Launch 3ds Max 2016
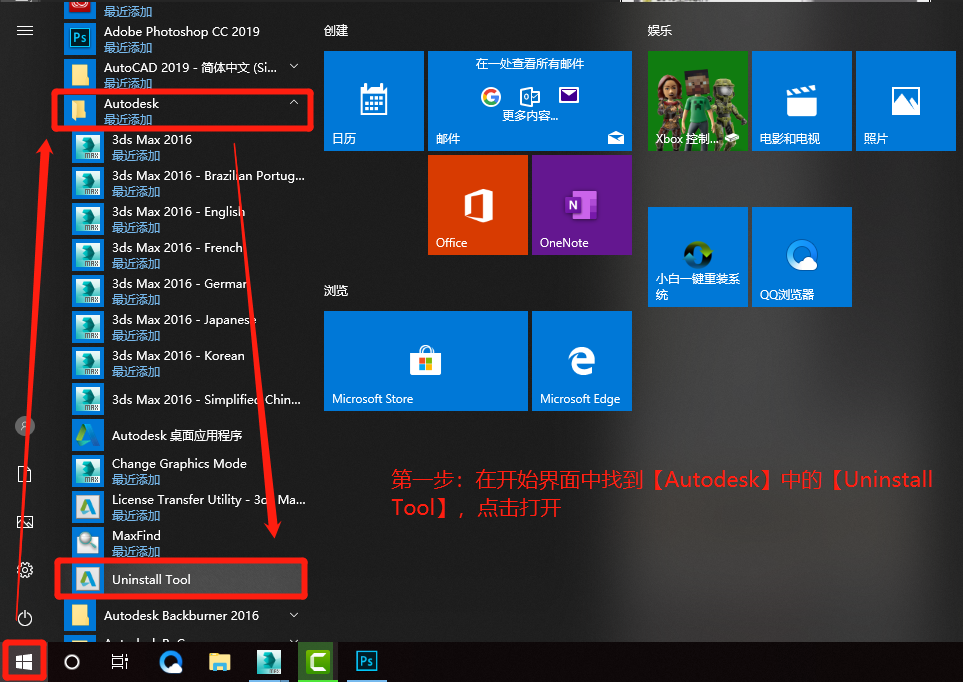This screenshot has height=682, width=963. click(189, 146)
